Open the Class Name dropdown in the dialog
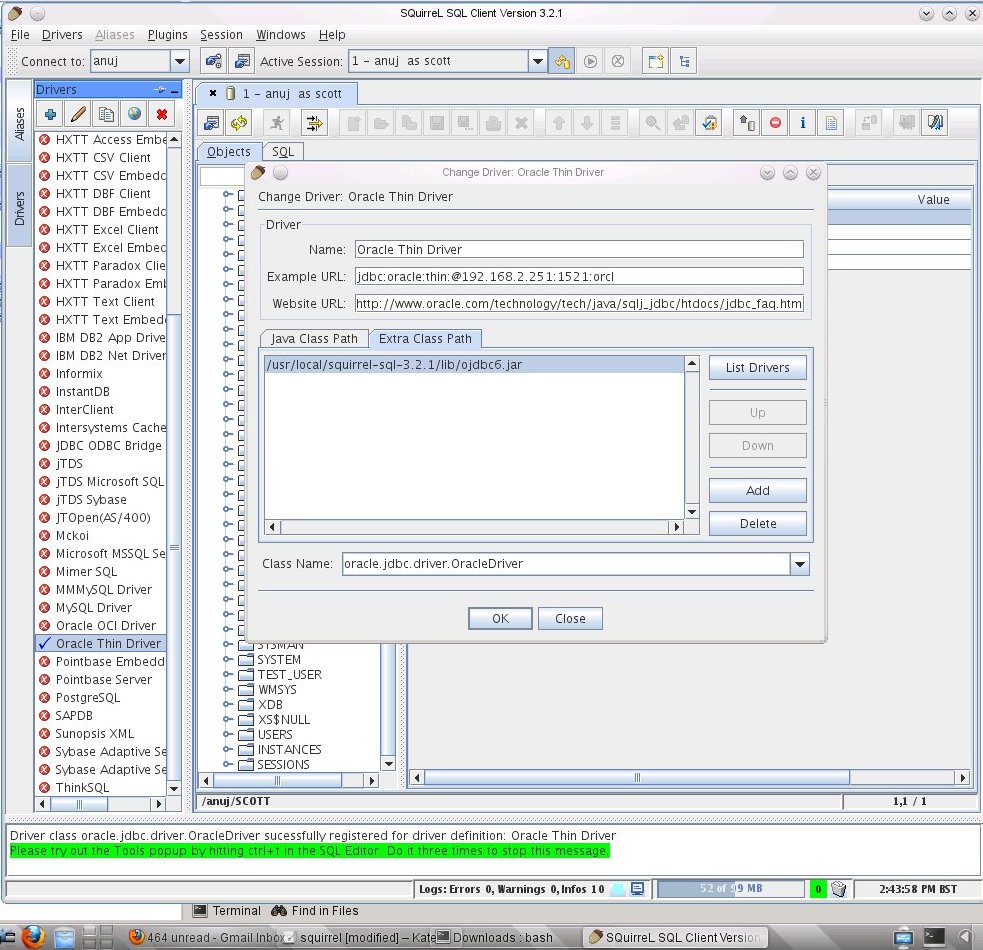983x950 pixels. [x=799, y=563]
